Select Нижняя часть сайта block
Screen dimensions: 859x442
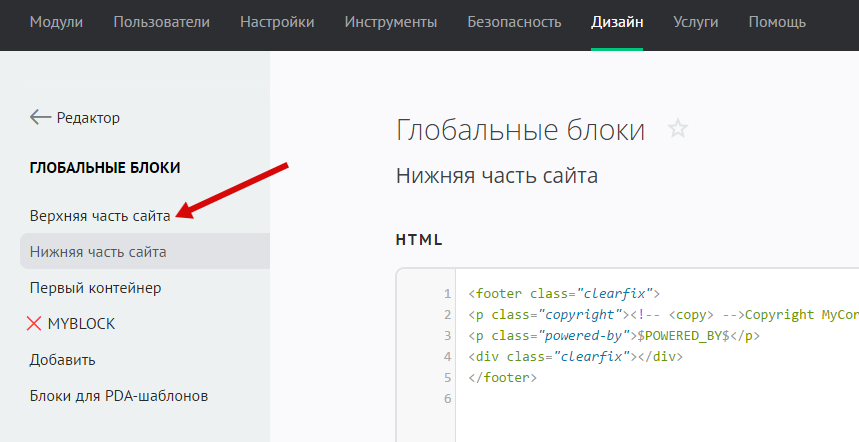point(98,252)
